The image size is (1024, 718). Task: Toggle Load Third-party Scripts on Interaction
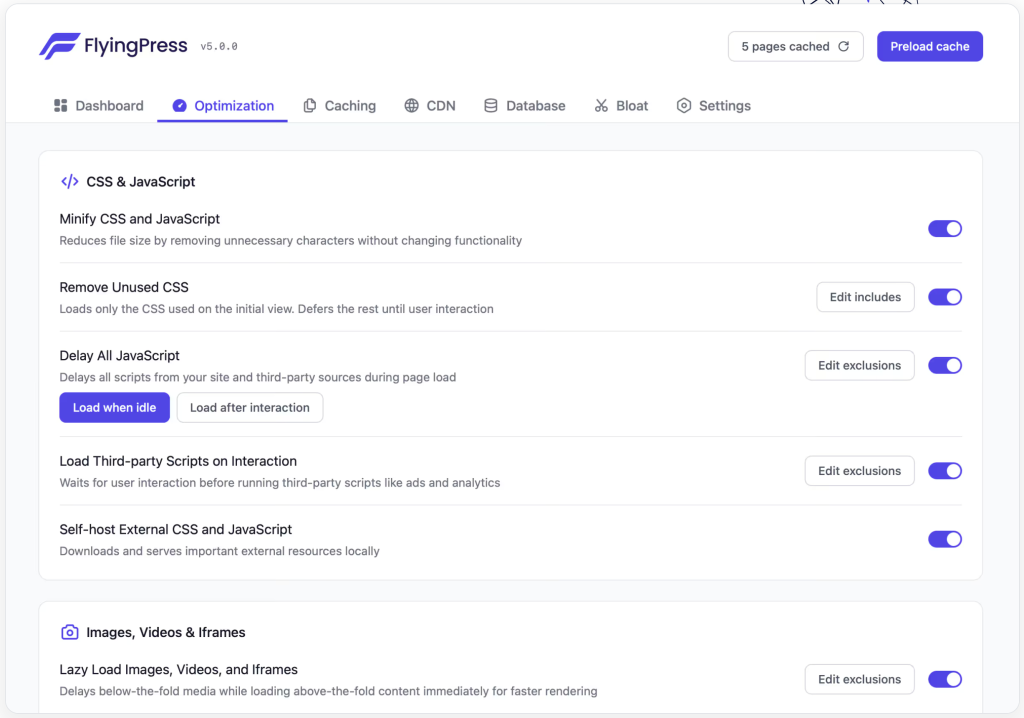(x=945, y=471)
